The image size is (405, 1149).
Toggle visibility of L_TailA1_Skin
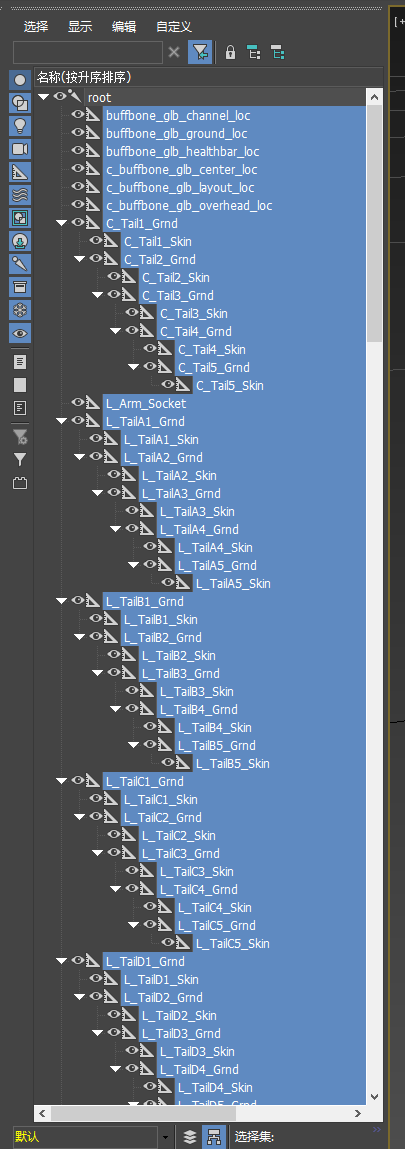click(95, 439)
